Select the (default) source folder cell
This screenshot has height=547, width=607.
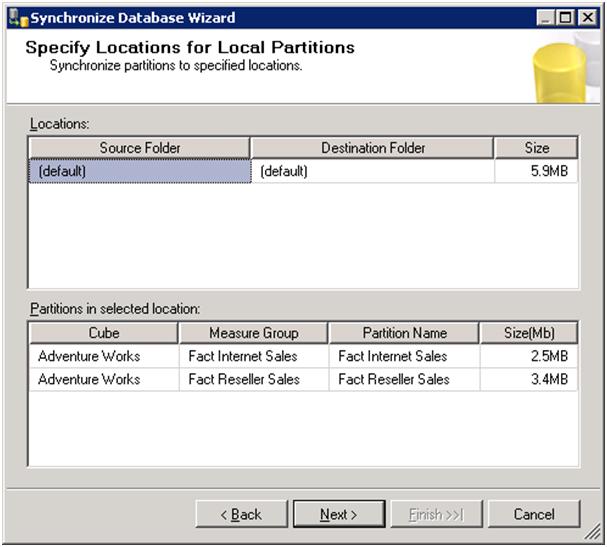pyautogui.click(x=140, y=171)
